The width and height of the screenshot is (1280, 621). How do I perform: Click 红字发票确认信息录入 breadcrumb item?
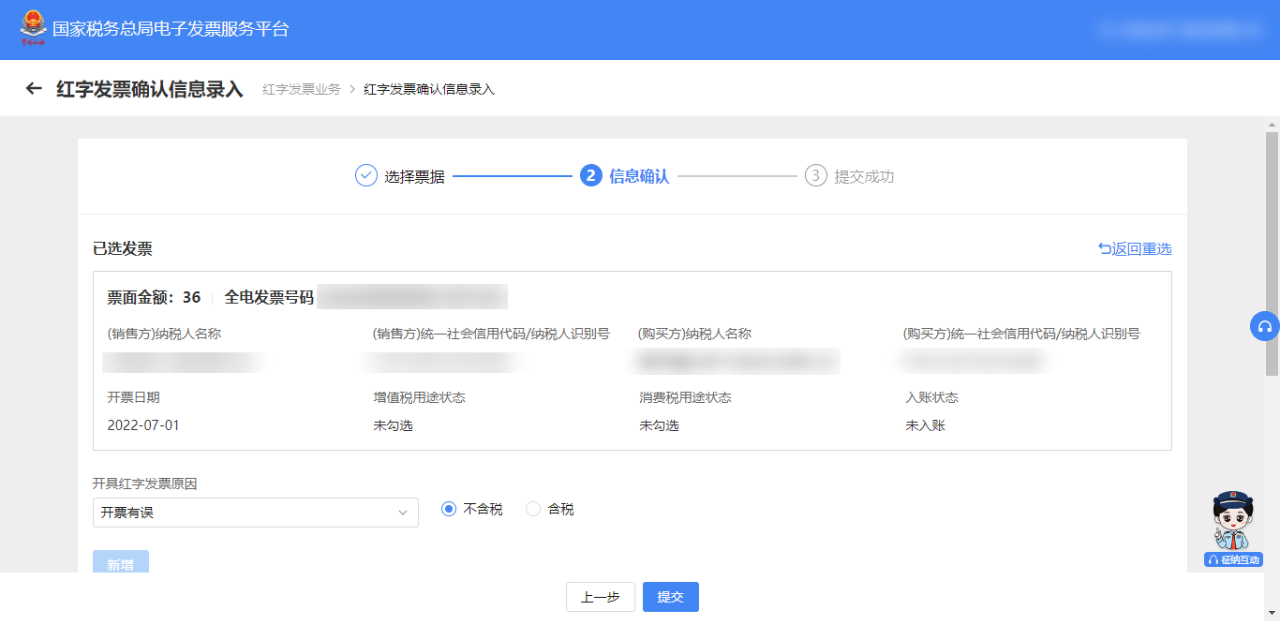[x=429, y=90]
